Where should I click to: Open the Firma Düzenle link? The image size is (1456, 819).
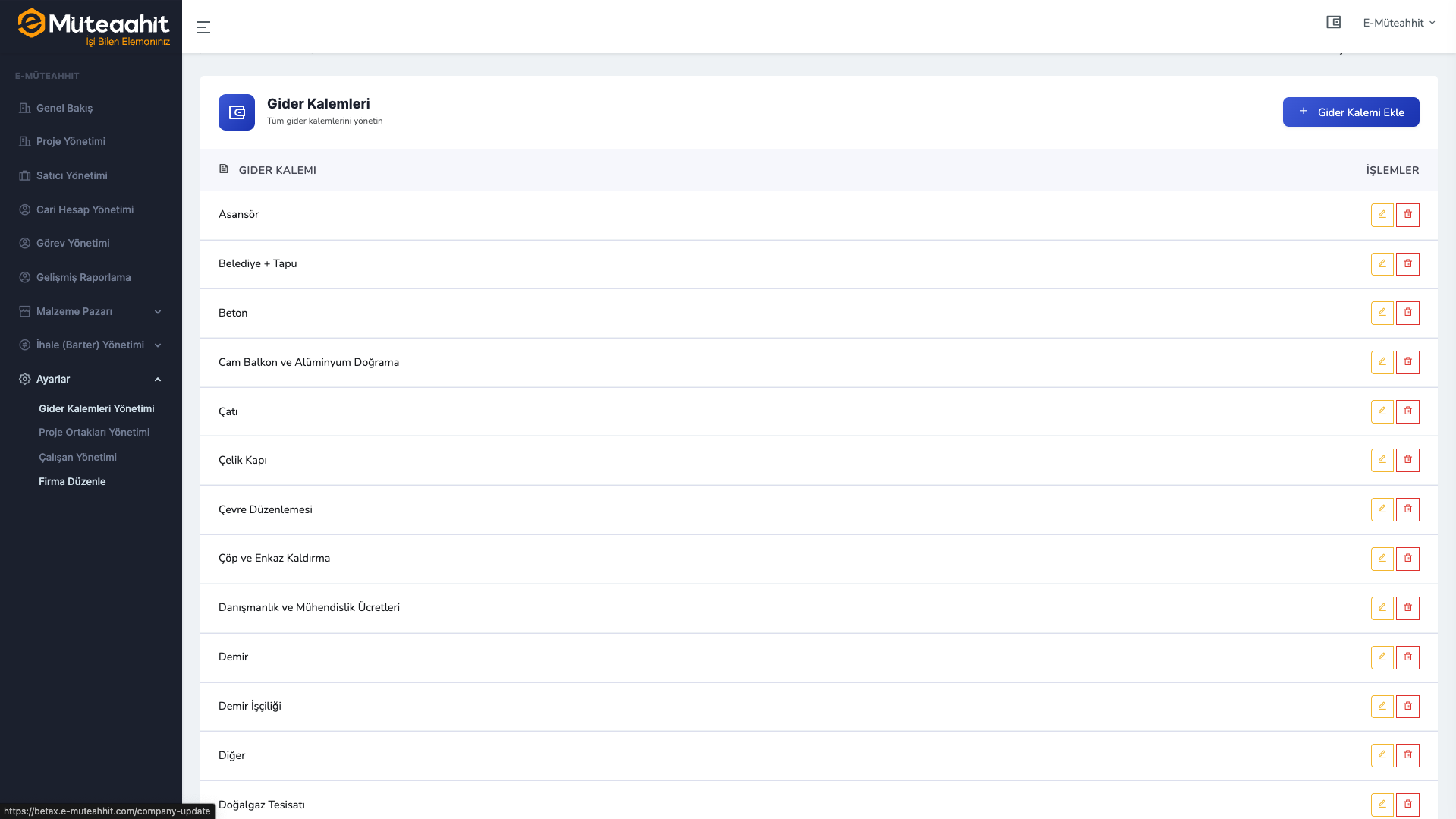[72, 481]
